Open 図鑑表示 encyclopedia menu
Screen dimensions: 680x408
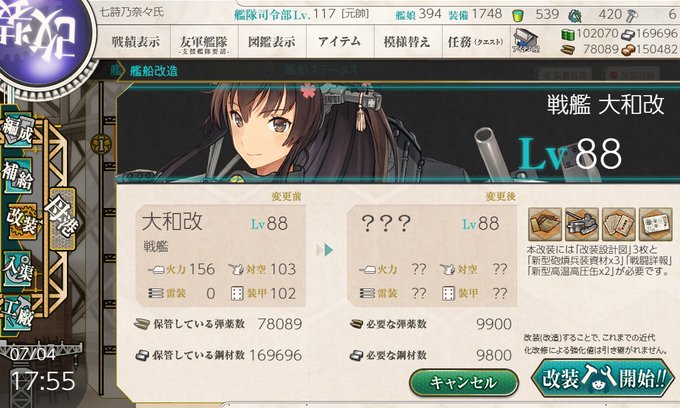tap(272, 42)
